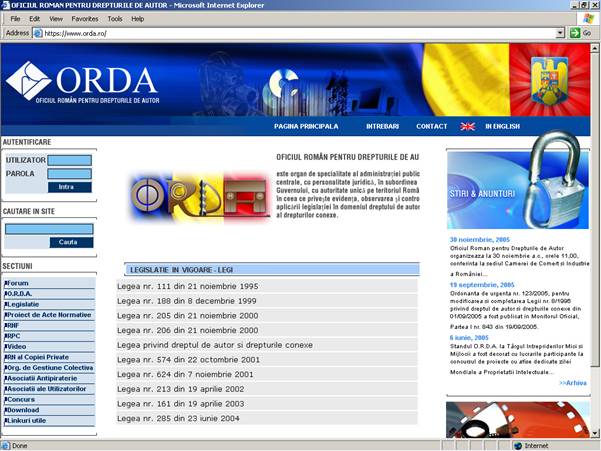Screen dimensions: 601x451
Task: Open the address bar dropdown arrow
Action: pos(560,33)
